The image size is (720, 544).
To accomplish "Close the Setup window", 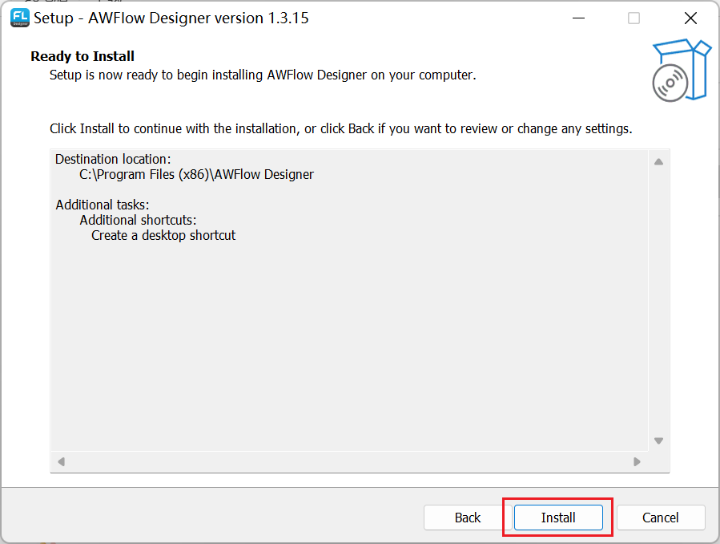I will 691,18.
